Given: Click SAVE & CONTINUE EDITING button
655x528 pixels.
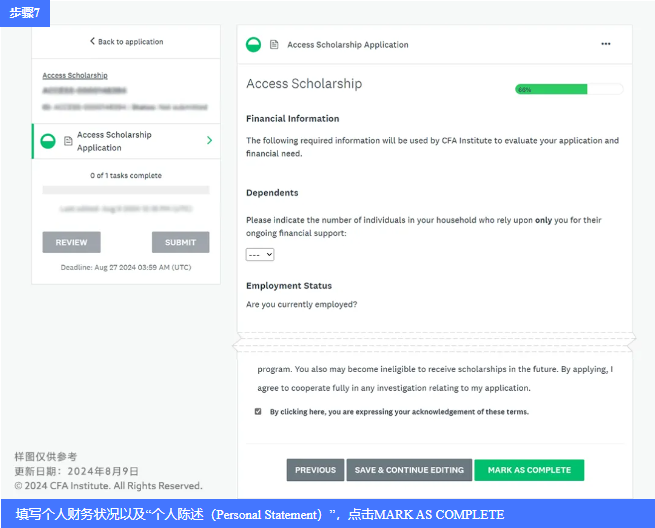Looking at the screenshot, I should pos(409,470).
